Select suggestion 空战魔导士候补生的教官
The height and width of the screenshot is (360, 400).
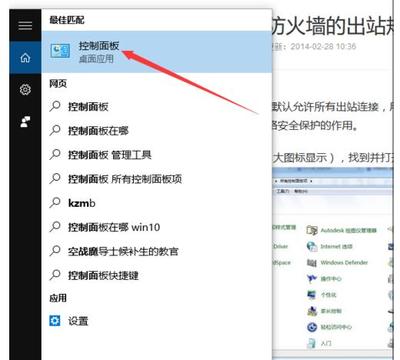coord(157,251)
